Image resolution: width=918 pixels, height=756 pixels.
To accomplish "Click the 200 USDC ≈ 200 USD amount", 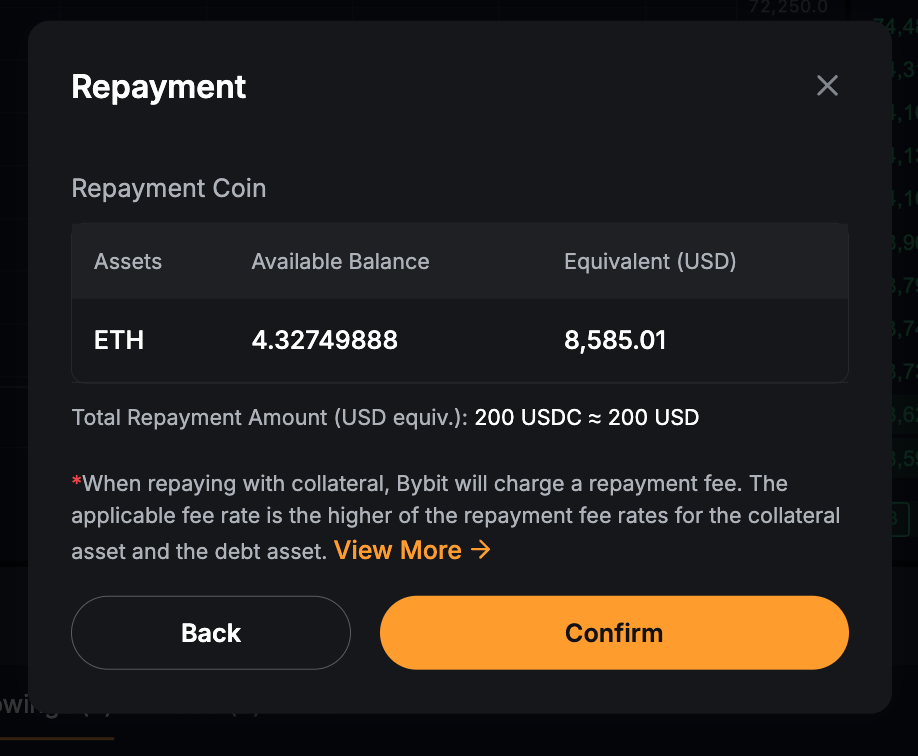I will click(x=586, y=417).
